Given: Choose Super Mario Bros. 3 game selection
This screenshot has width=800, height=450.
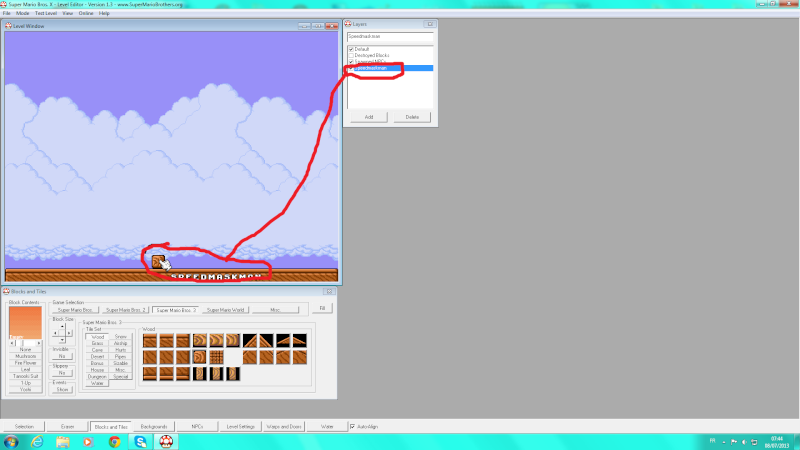Looking at the screenshot, I should (176, 310).
